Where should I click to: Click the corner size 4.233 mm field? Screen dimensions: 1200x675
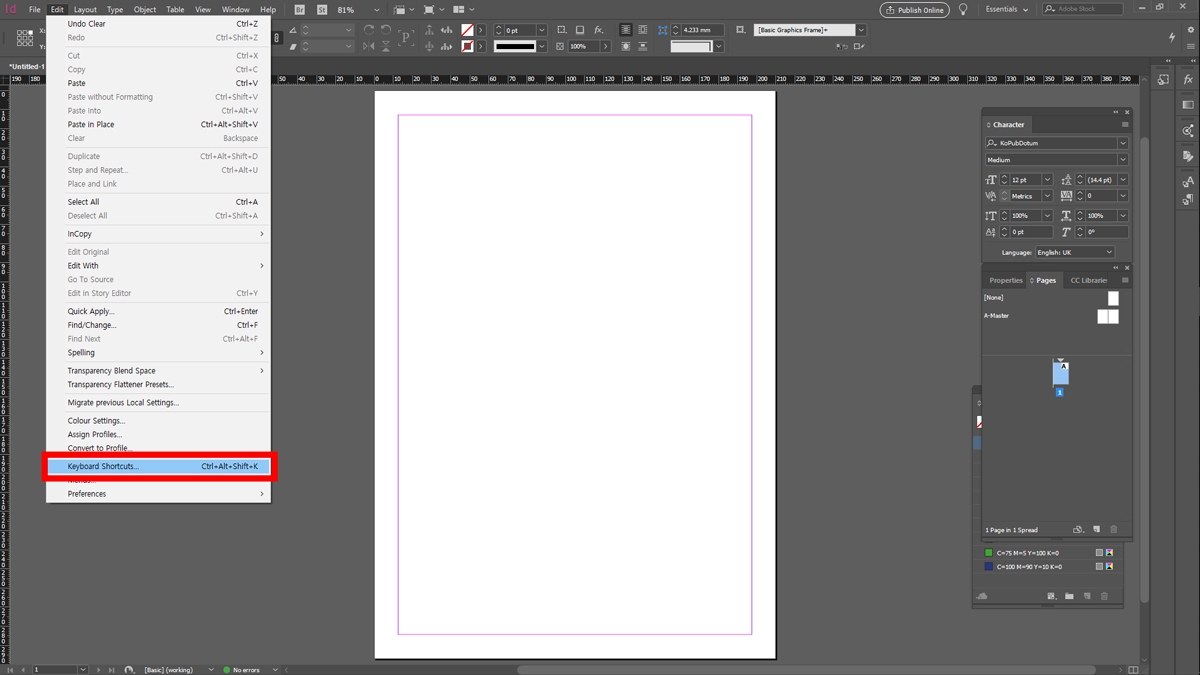[x=703, y=30]
